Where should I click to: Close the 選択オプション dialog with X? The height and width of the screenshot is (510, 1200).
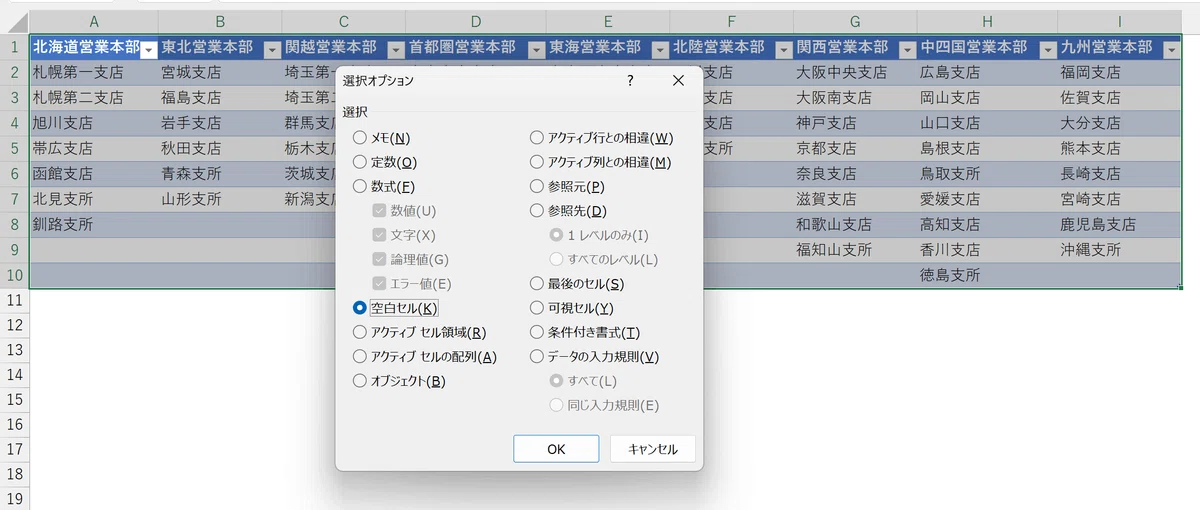click(678, 80)
